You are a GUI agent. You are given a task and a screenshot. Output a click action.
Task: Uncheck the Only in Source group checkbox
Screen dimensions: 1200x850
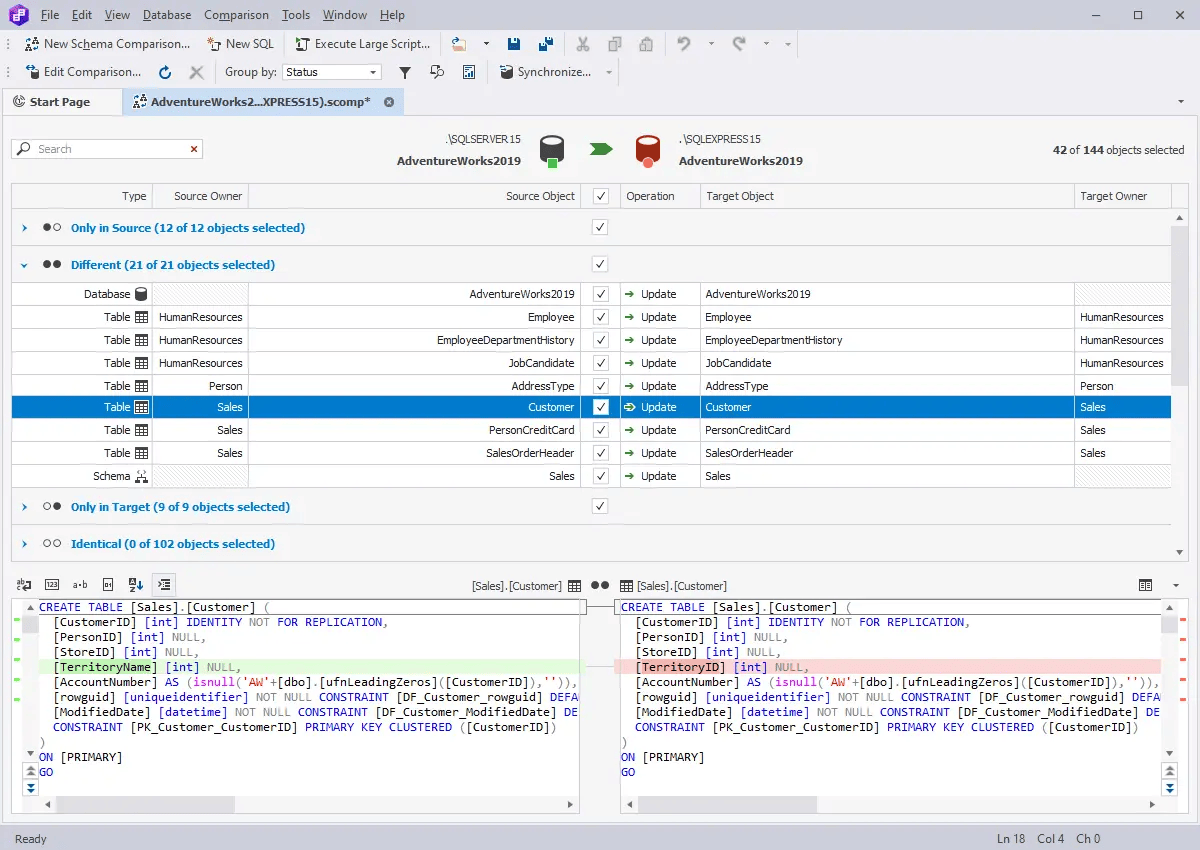pos(599,227)
